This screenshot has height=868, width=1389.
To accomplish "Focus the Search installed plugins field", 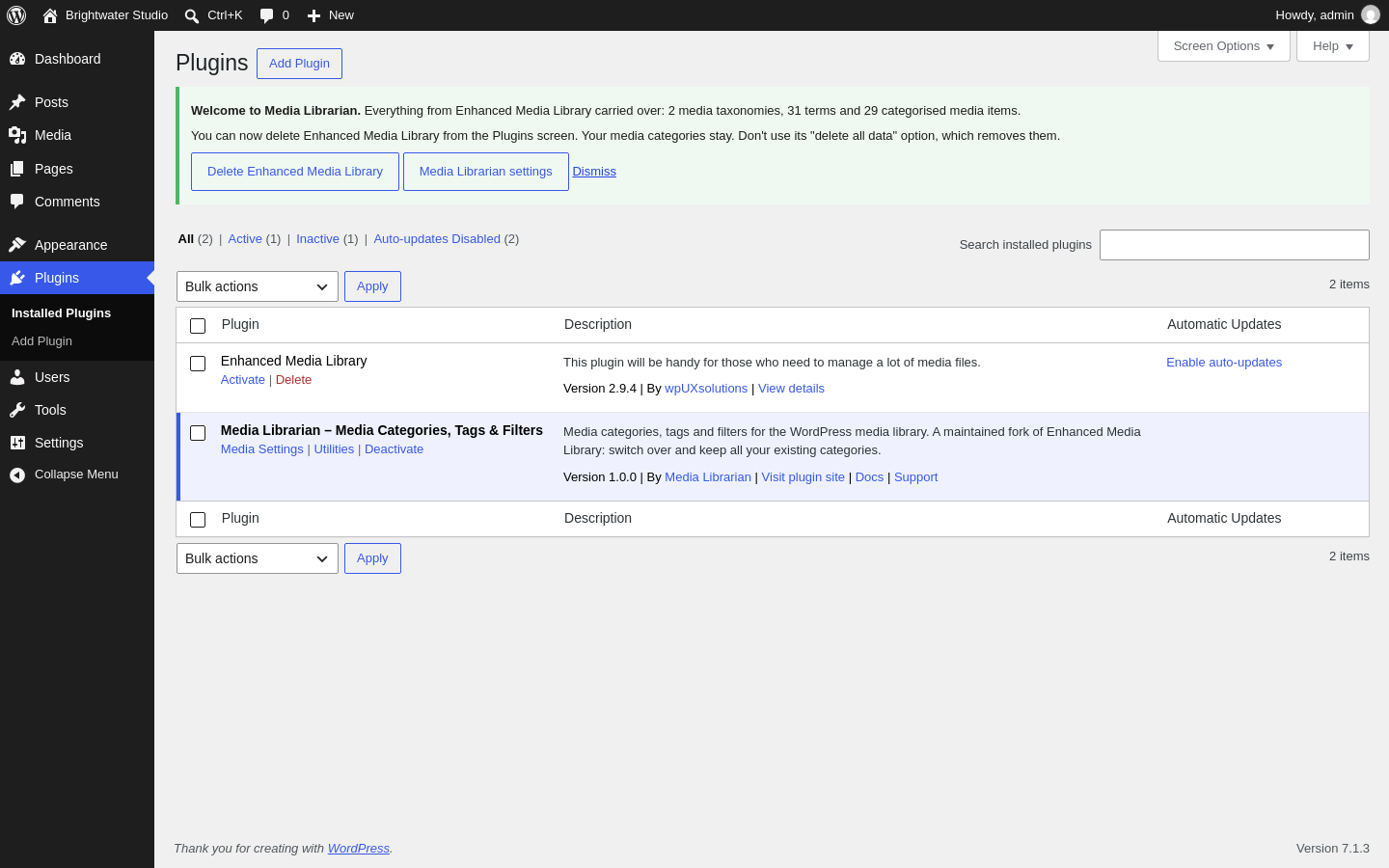I will tap(1235, 245).
